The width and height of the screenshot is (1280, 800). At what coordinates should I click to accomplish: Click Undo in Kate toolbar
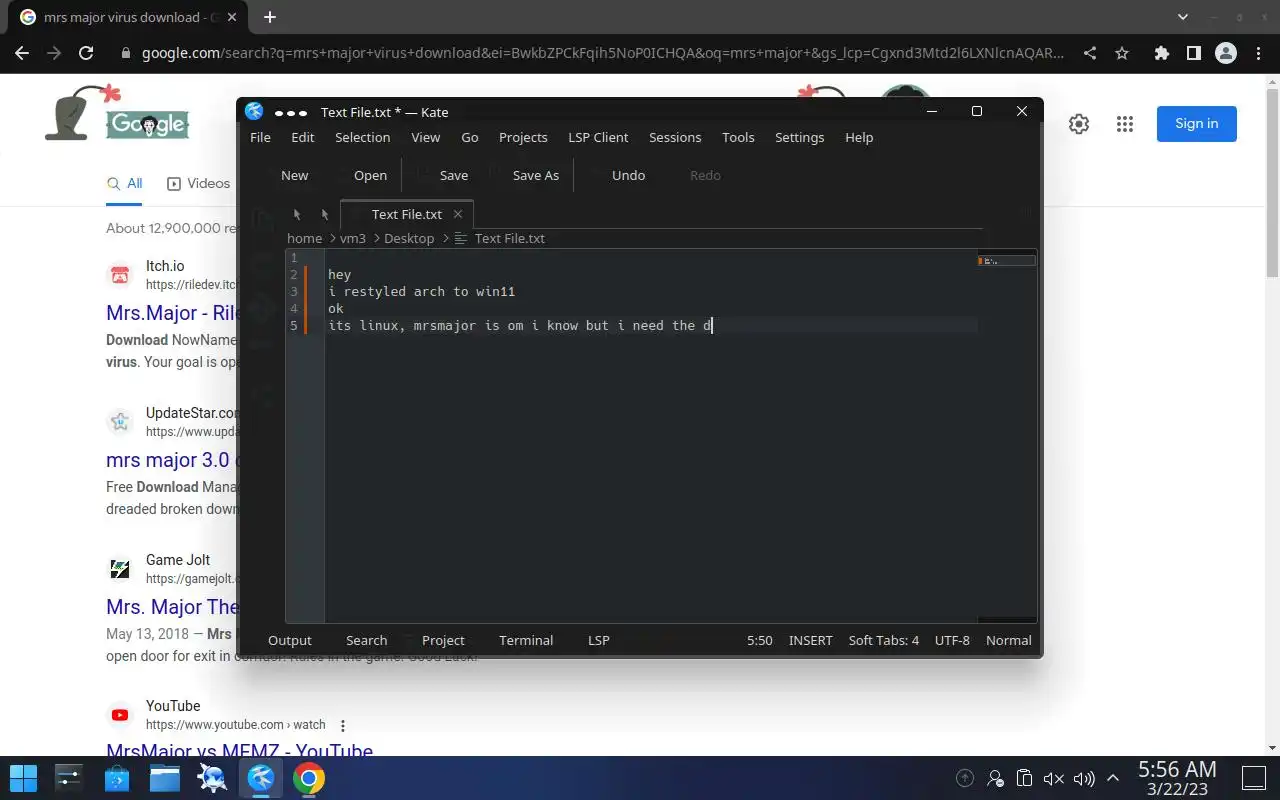tap(628, 175)
